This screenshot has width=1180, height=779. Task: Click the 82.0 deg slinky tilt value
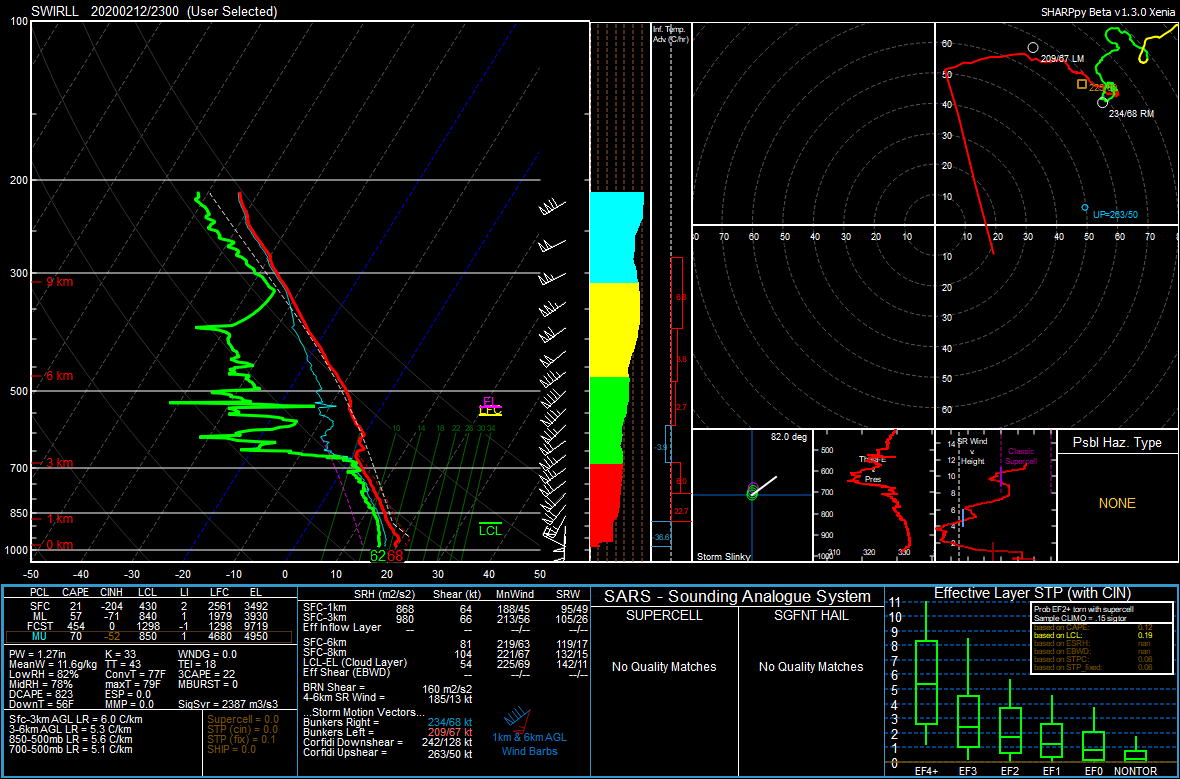(x=788, y=437)
